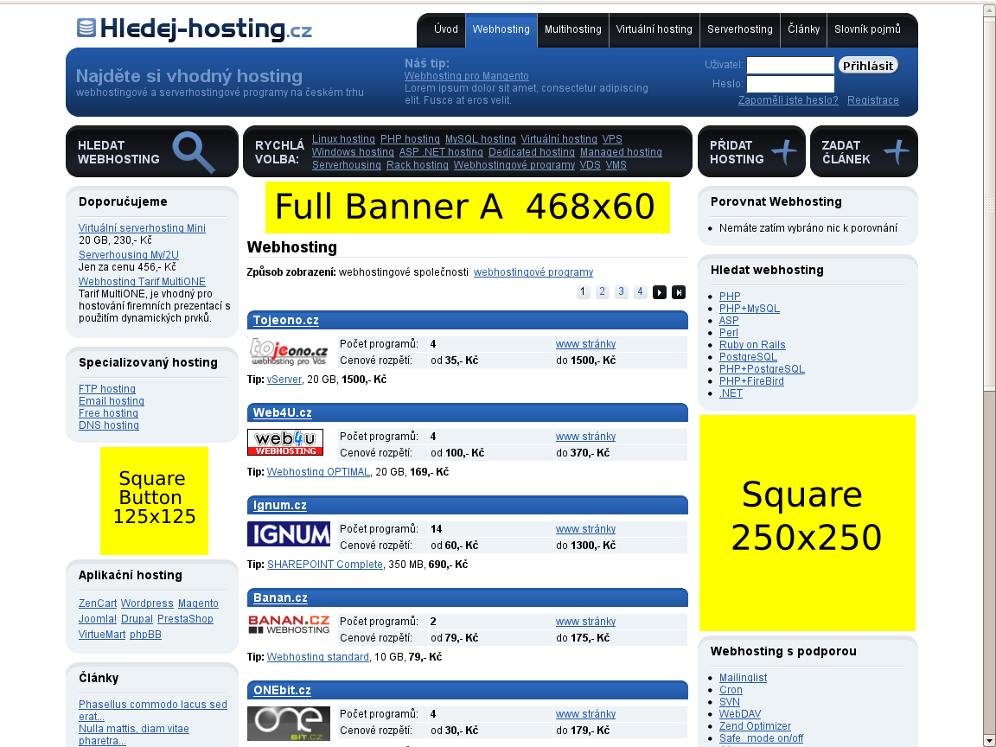The image size is (996, 747).
Task: Open the Zapoměli jste heslo? link
Action: coord(788,100)
